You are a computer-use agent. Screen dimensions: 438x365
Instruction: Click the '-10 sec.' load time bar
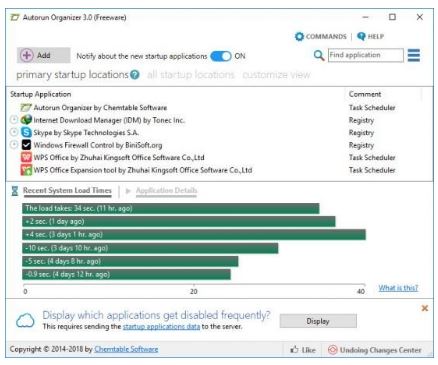150,248
